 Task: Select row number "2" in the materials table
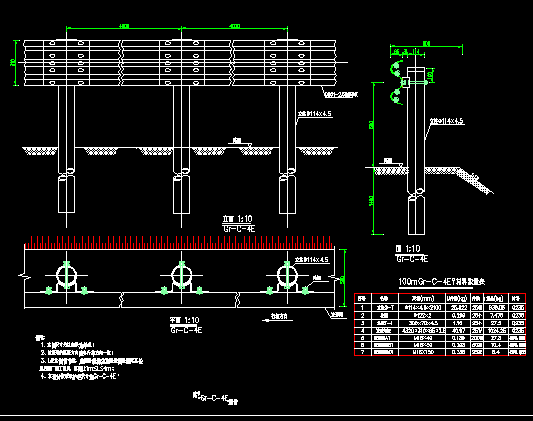coord(363,315)
